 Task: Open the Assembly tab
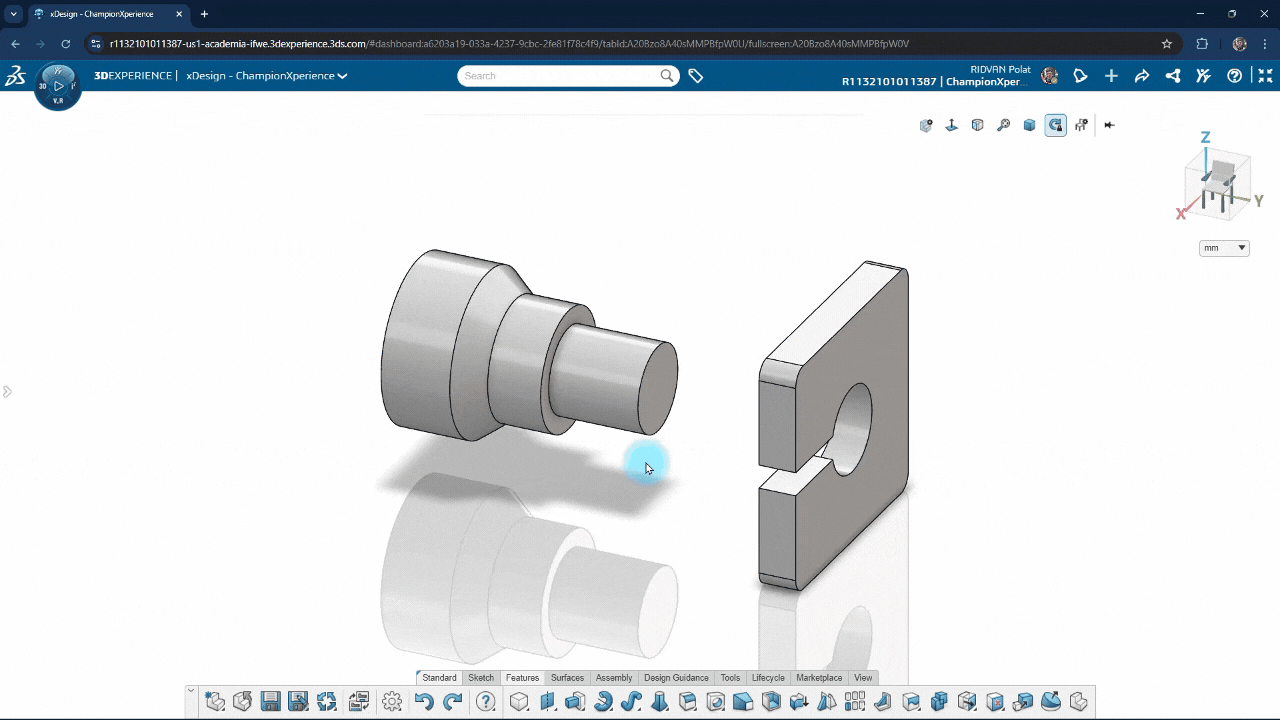[613, 677]
